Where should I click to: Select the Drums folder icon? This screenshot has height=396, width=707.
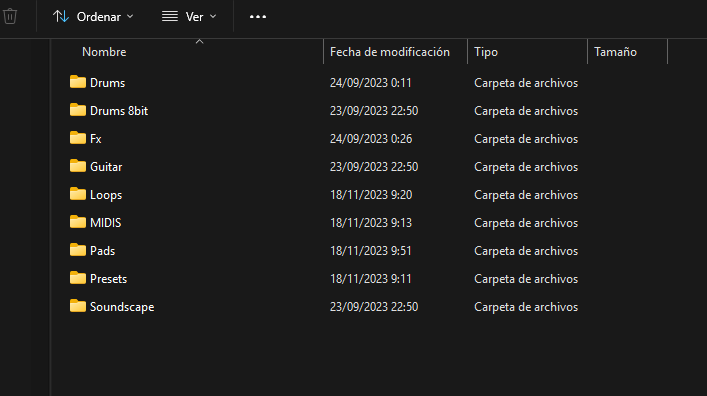pyautogui.click(x=78, y=82)
